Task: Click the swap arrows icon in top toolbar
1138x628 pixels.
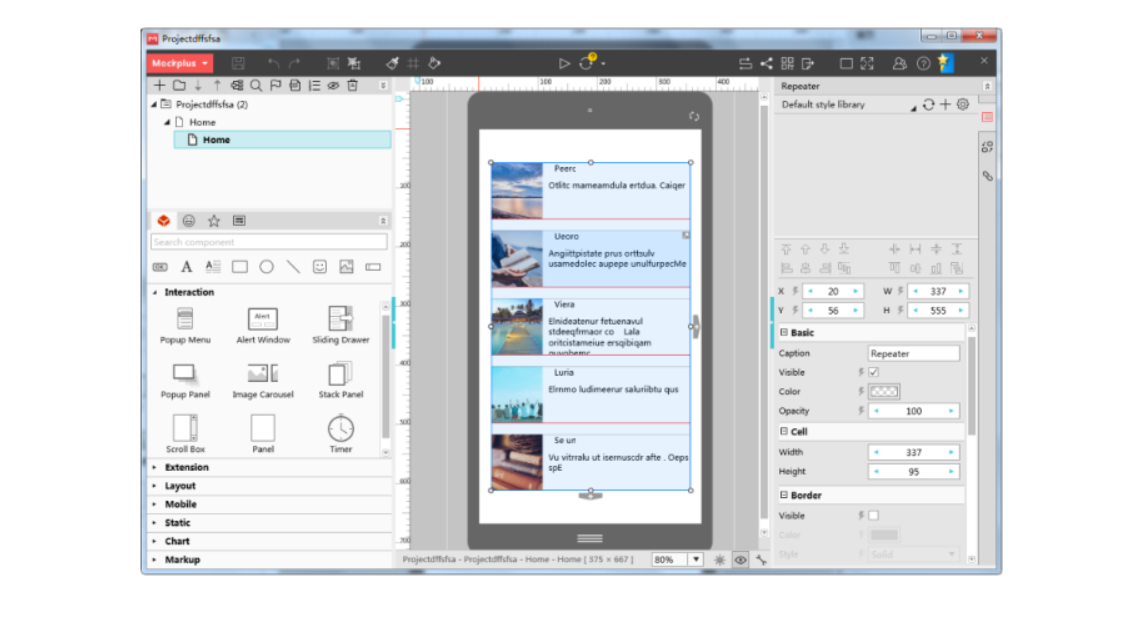Action: (745, 63)
